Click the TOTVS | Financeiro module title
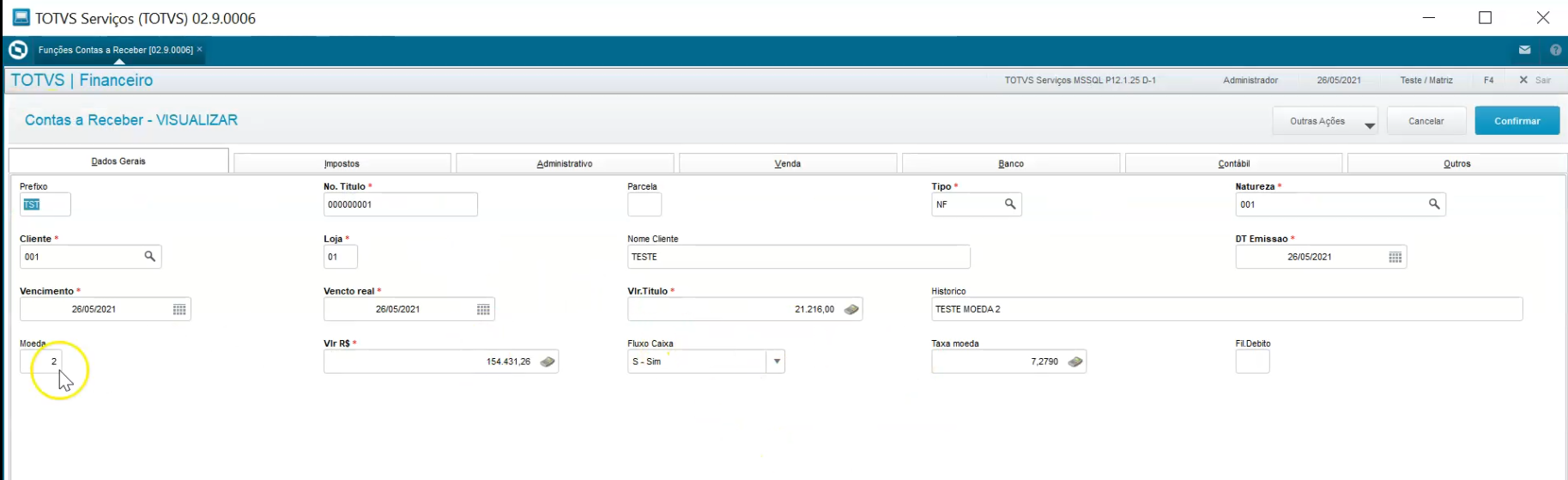 (82, 80)
